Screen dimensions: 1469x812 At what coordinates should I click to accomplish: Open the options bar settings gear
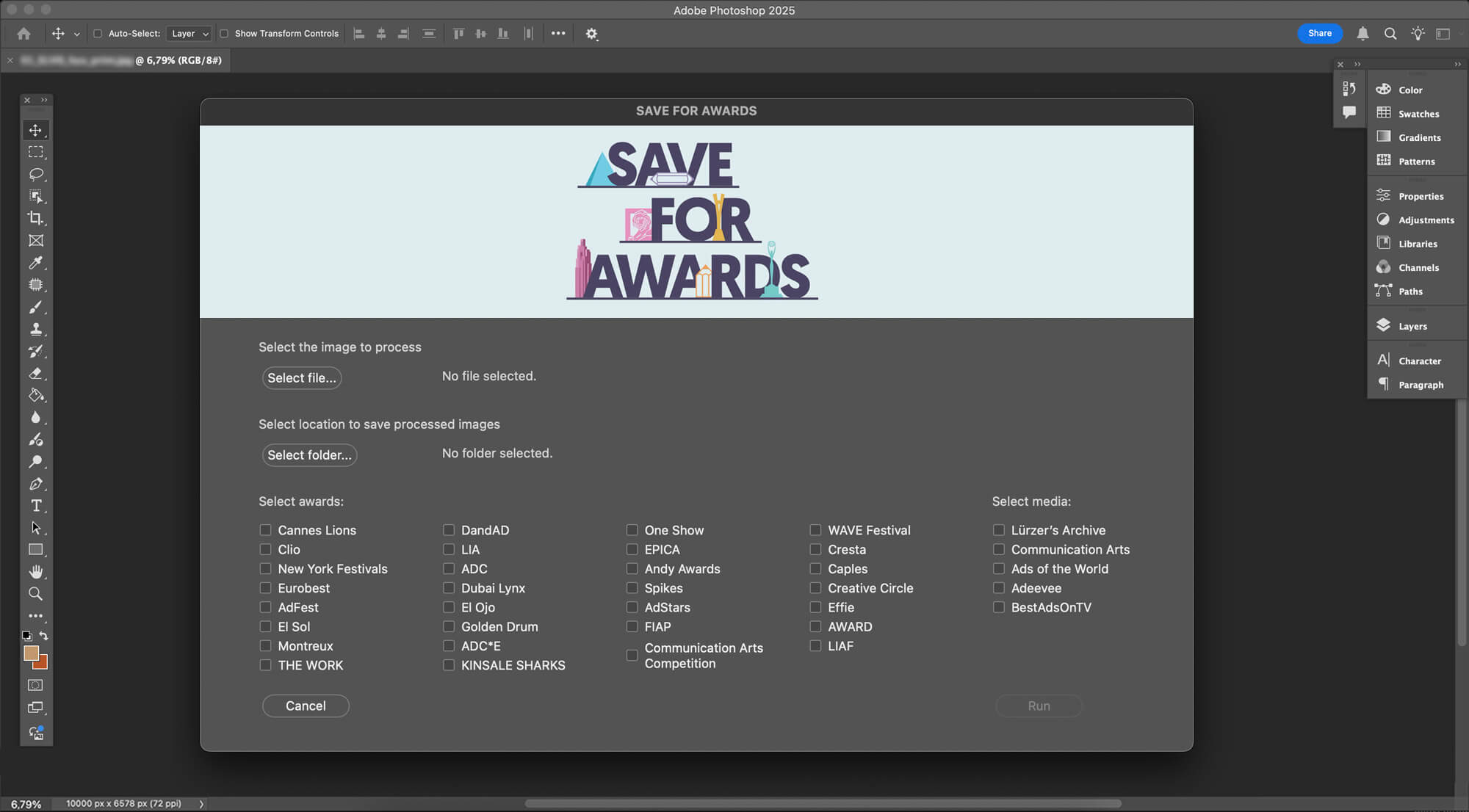coord(591,34)
